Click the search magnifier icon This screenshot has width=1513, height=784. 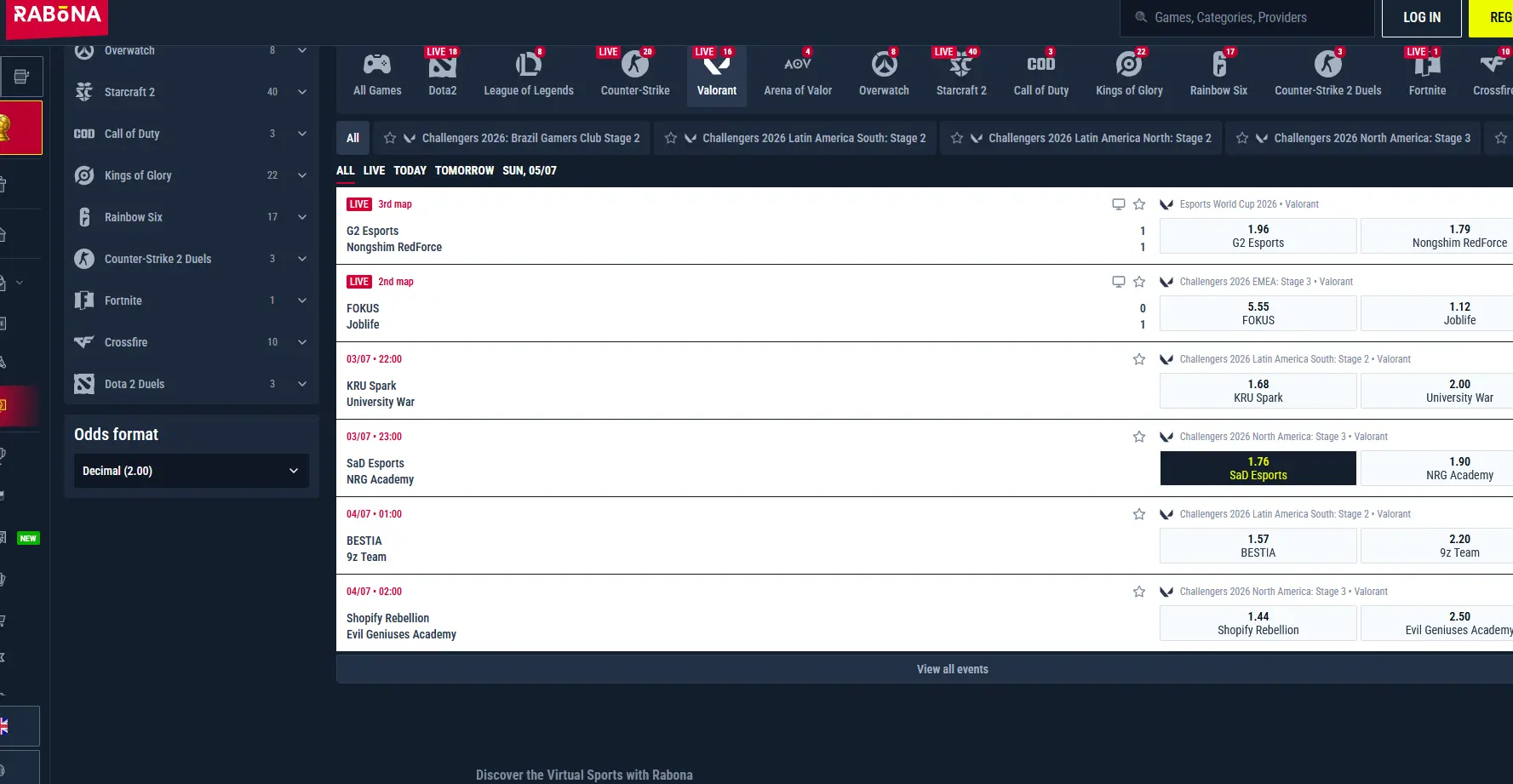pos(1141,17)
